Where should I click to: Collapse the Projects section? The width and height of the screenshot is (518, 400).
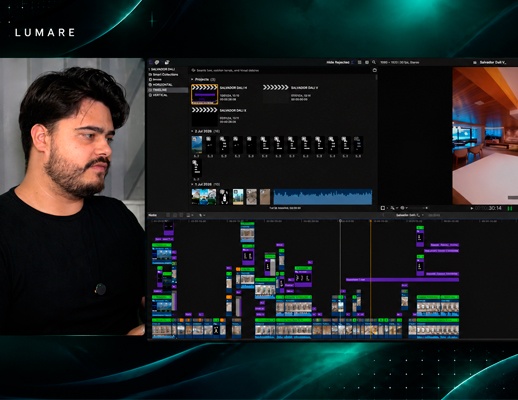tap(192, 80)
